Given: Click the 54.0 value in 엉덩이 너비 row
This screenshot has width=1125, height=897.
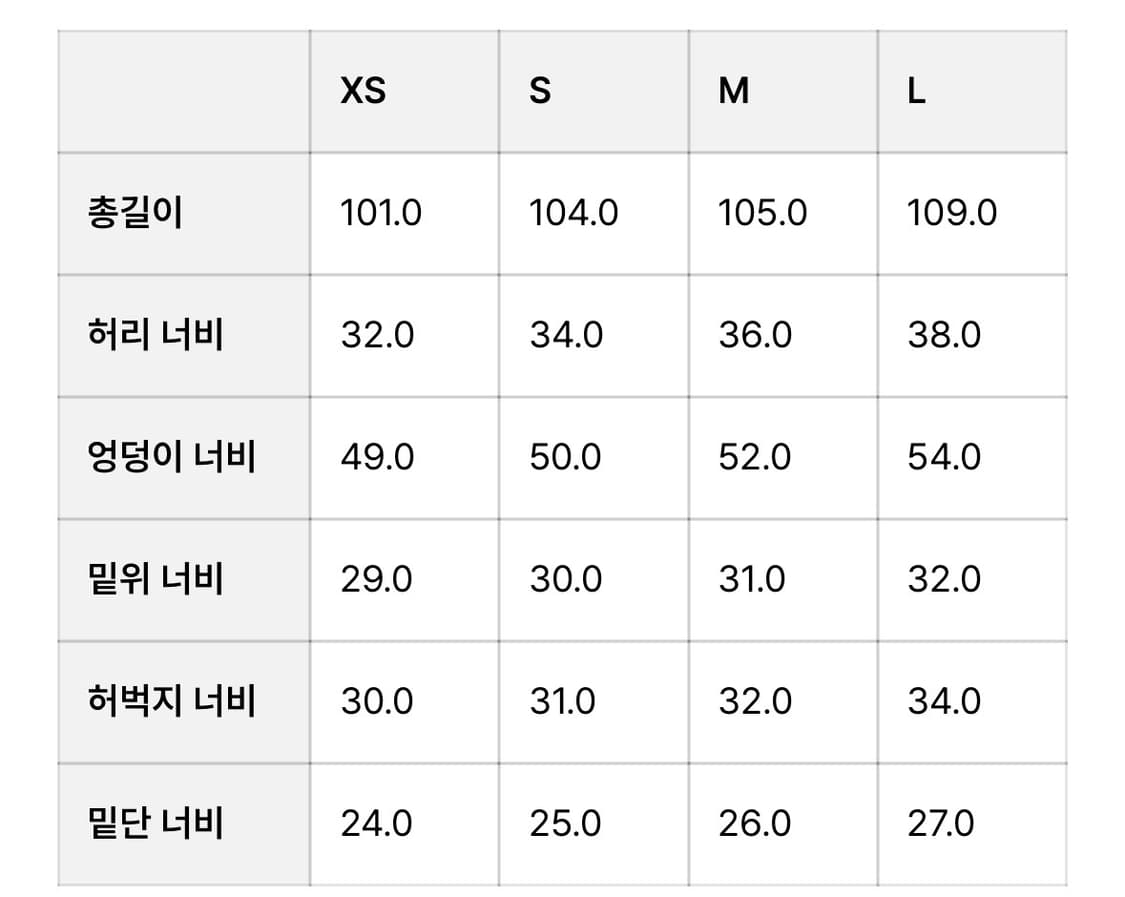Looking at the screenshot, I should click(x=944, y=457).
